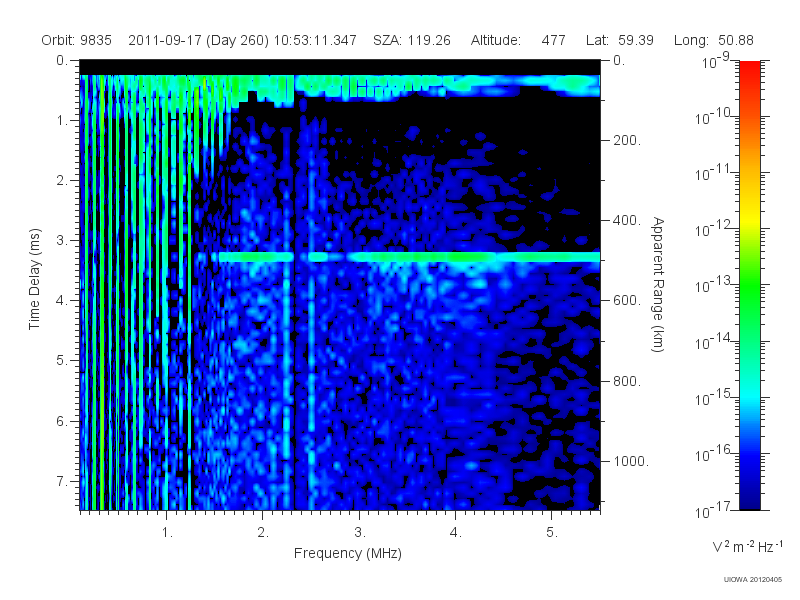The height and width of the screenshot is (600, 800).
Task: Click the 5. tick label on the time delay axis
Action: pos(61,360)
